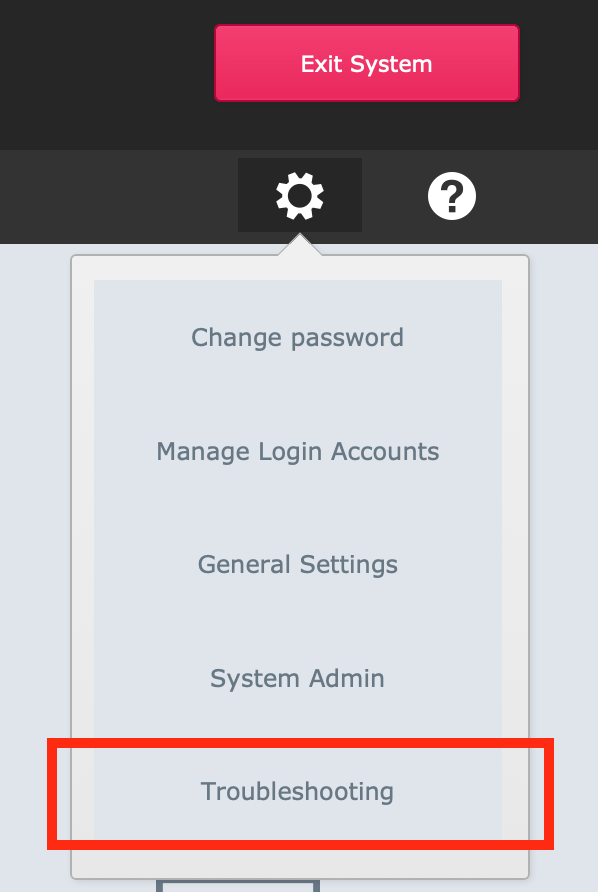Click the help toolbar icon beside the gear

pos(452,196)
